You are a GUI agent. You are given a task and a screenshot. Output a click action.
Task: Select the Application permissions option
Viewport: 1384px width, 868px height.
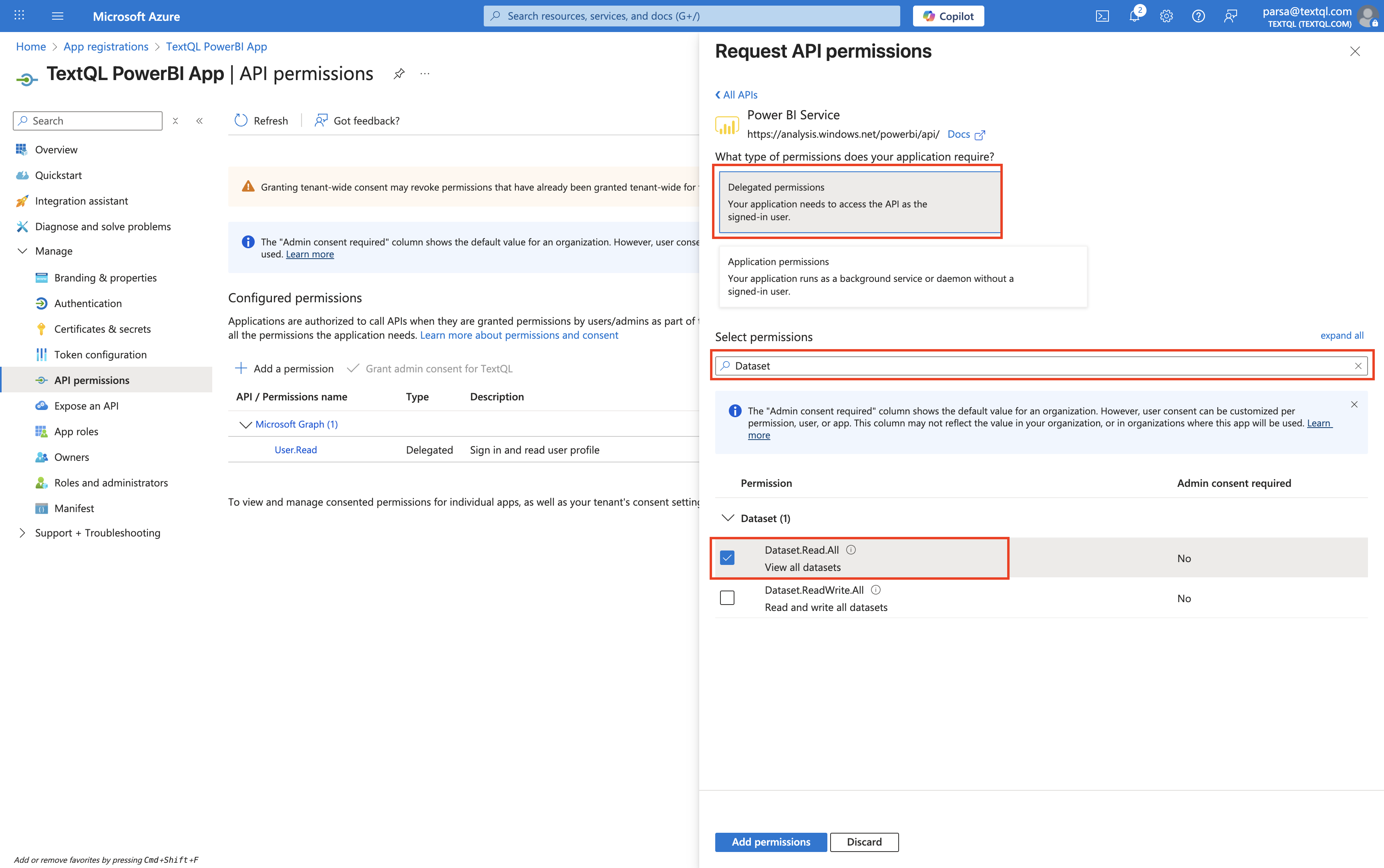click(902, 277)
